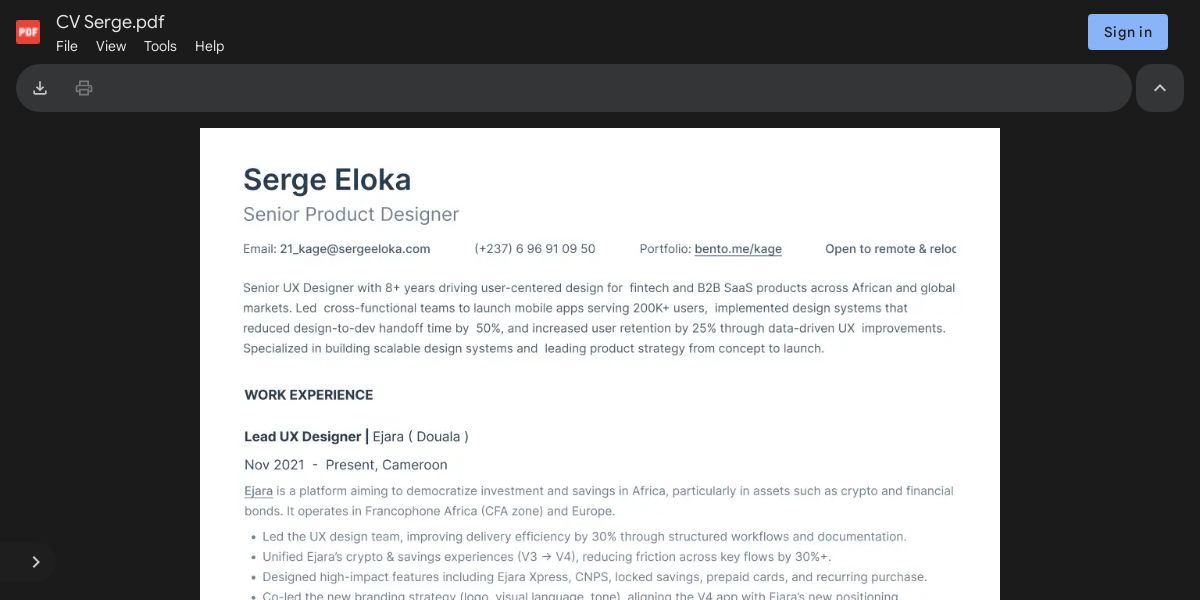Click the print icon
This screenshot has width=1200, height=600.
point(84,88)
